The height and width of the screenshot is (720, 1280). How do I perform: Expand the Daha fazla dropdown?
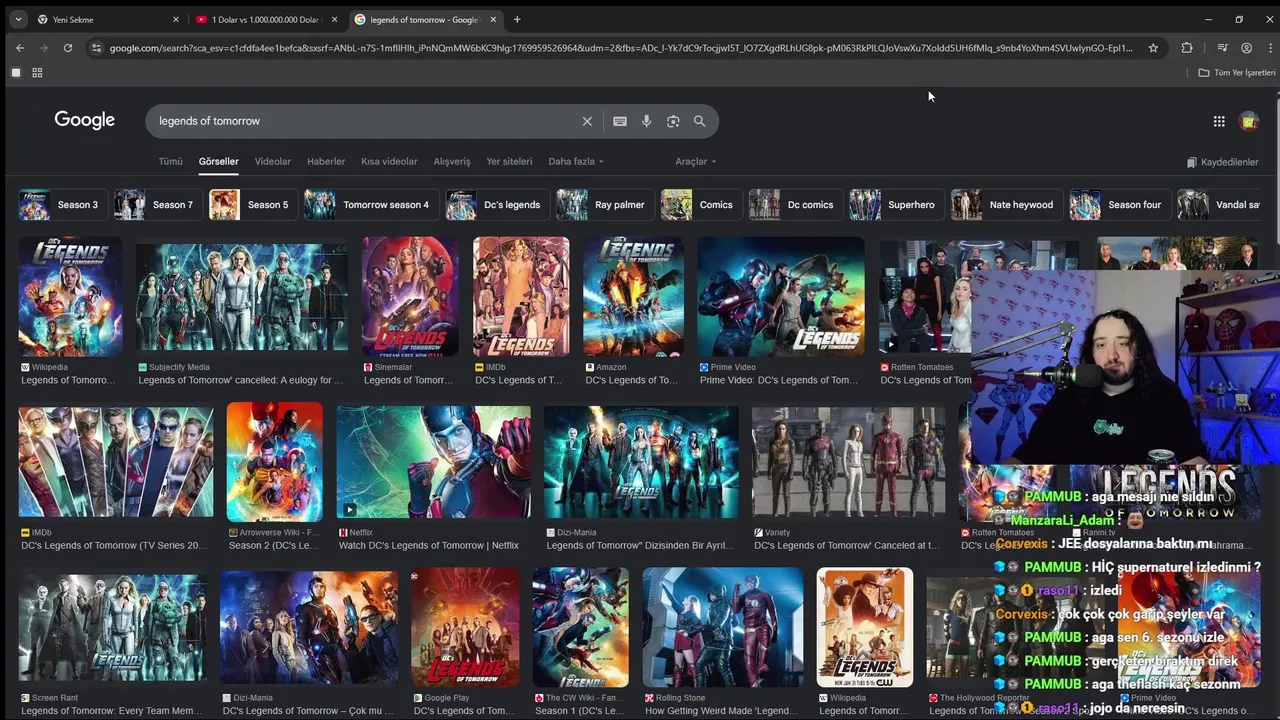[x=576, y=161]
